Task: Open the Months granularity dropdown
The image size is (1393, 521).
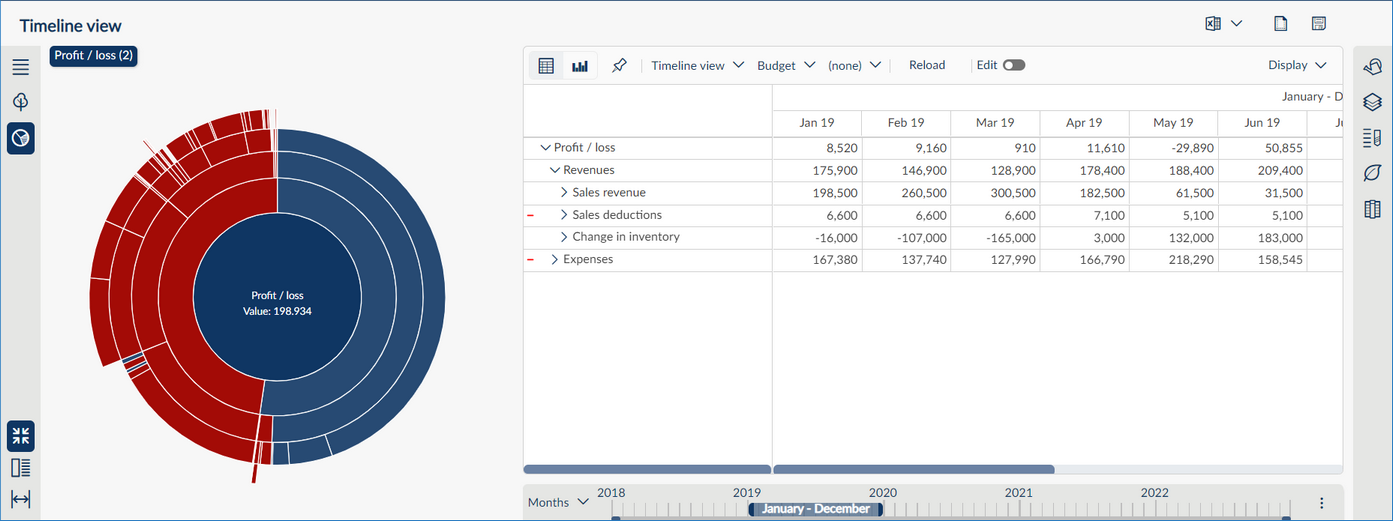Action: pos(558,502)
